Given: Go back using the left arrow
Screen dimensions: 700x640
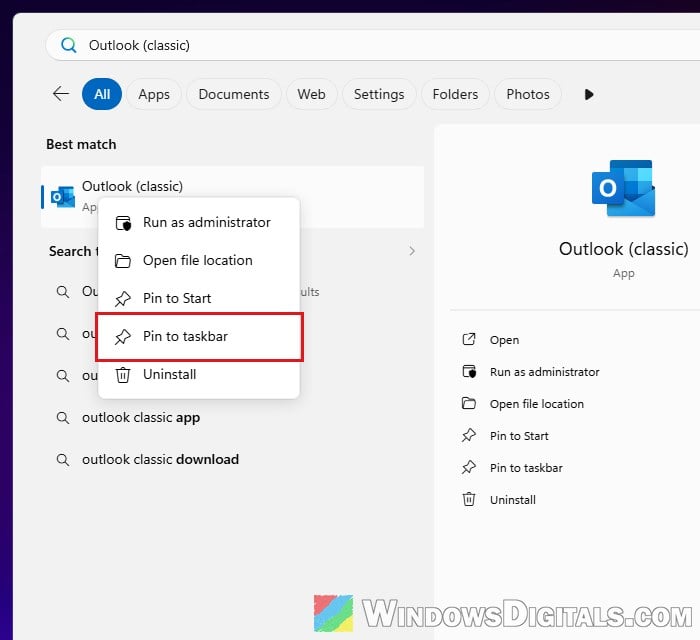Looking at the screenshot, I should coord(61,94).
